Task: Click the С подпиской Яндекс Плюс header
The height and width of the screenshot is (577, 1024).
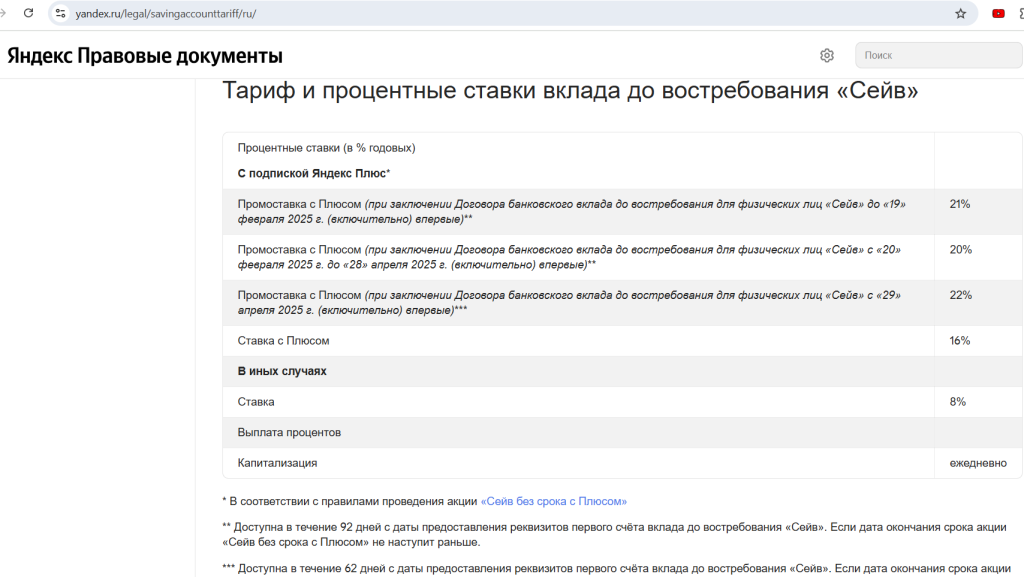Action: tap(313, 173)
